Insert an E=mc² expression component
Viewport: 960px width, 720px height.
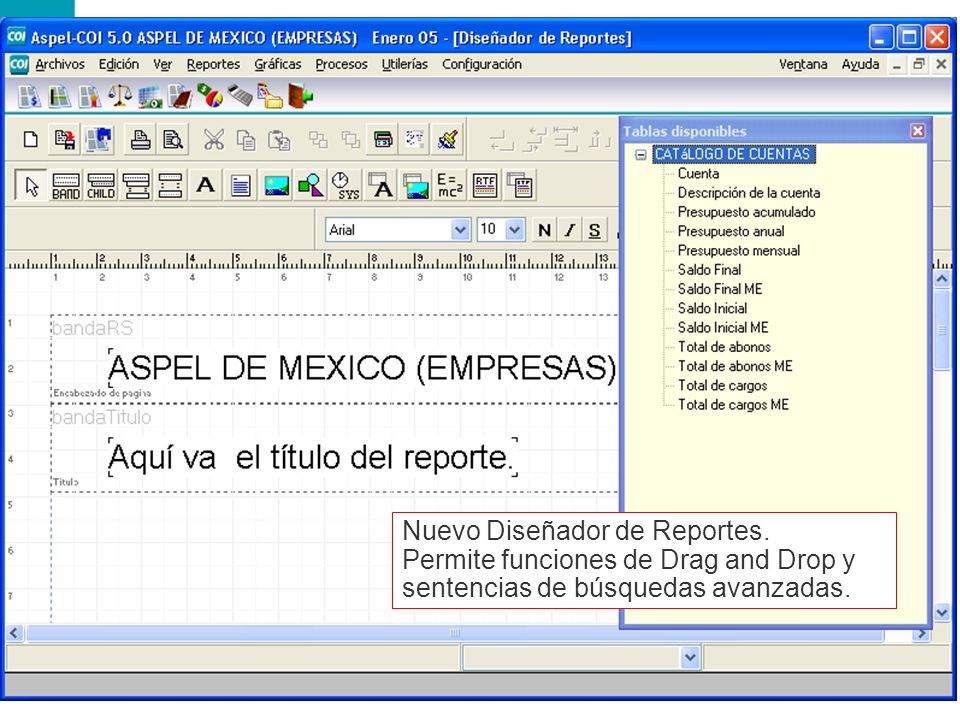[449, 186]
